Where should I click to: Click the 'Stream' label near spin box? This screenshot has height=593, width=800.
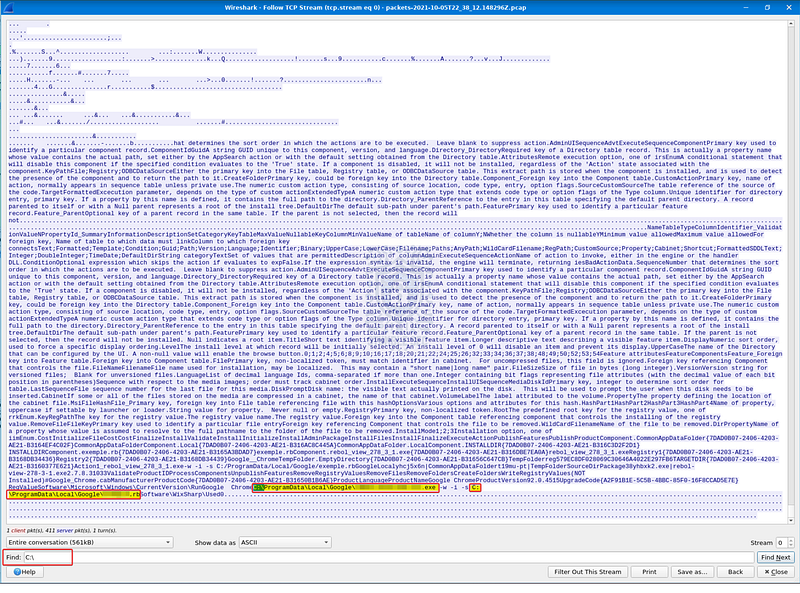pyautogui.click(x=761, y=542)
